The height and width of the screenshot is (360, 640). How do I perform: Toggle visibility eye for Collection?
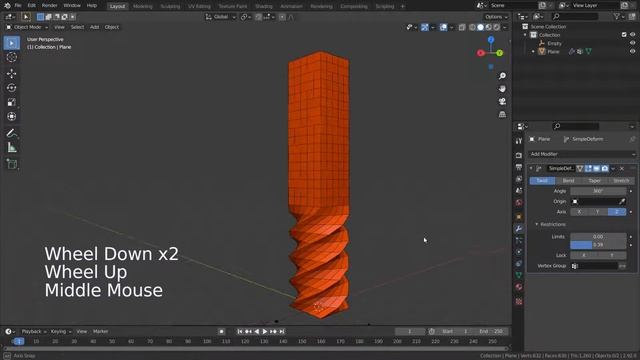(x=632, y=35)
